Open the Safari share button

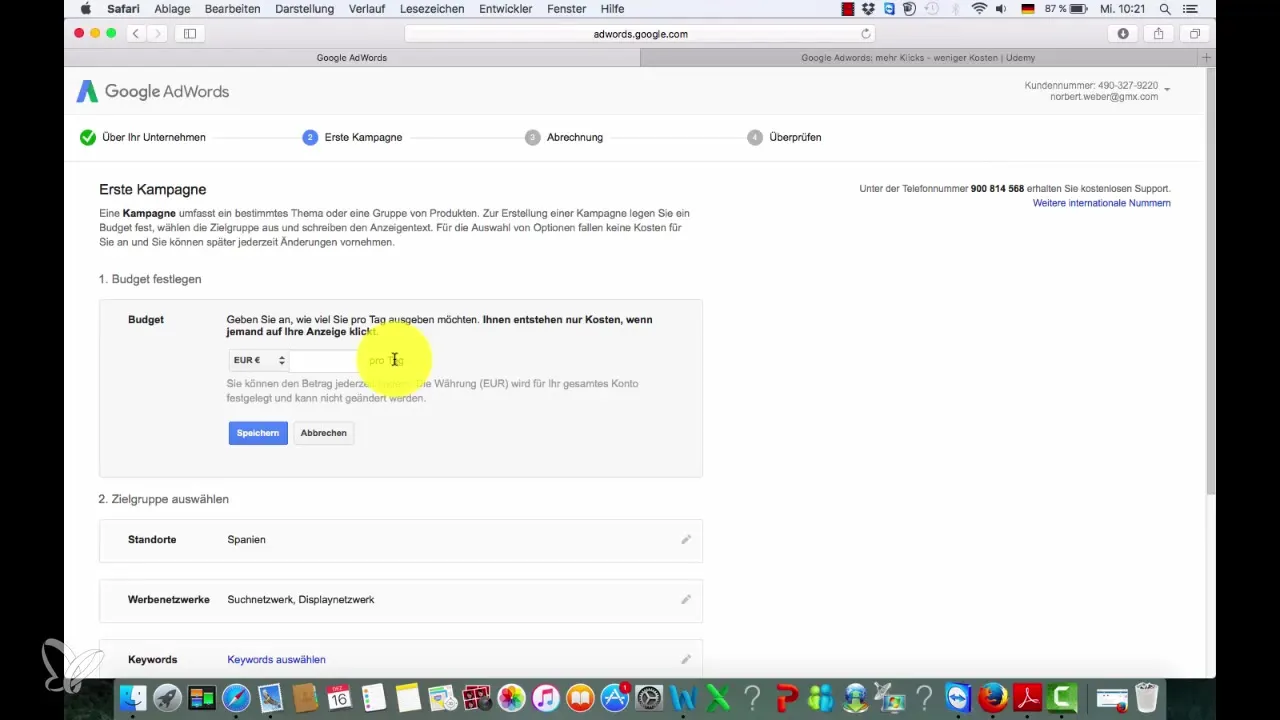[1159, 34]
